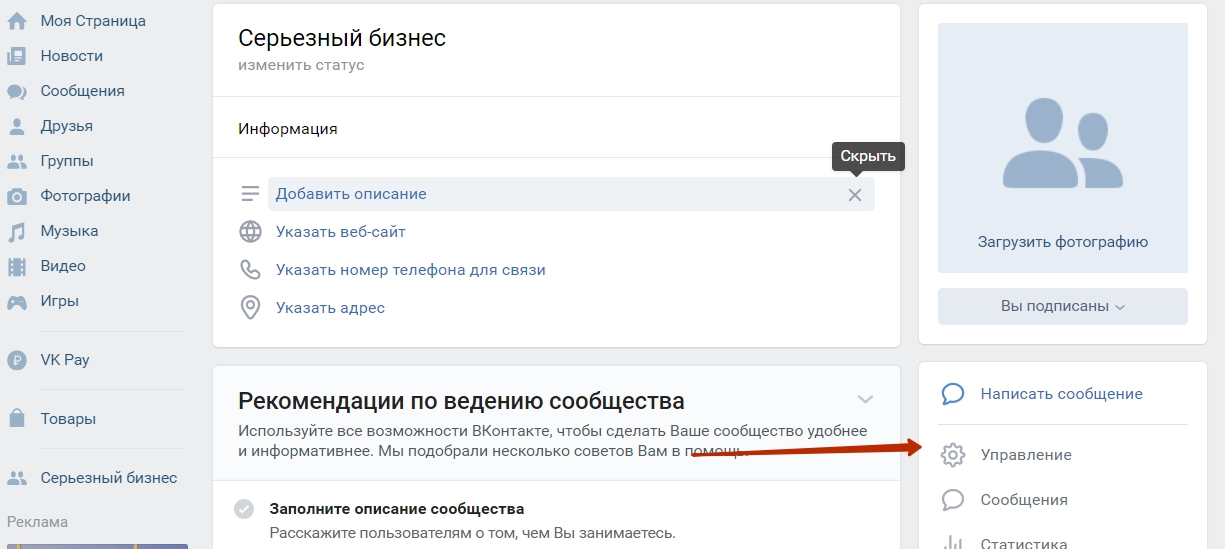Screen dimensions: 1225x549
Task: Open Музыка using the note icon
Action: pyautogui.click(x=17, y=231)
